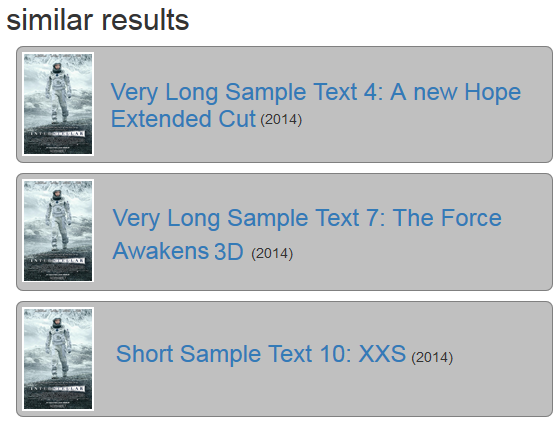This screenshot has width=560, height=428.
Task: Open the Short Sample Text 10: XXS link
Action: point(261,354)
